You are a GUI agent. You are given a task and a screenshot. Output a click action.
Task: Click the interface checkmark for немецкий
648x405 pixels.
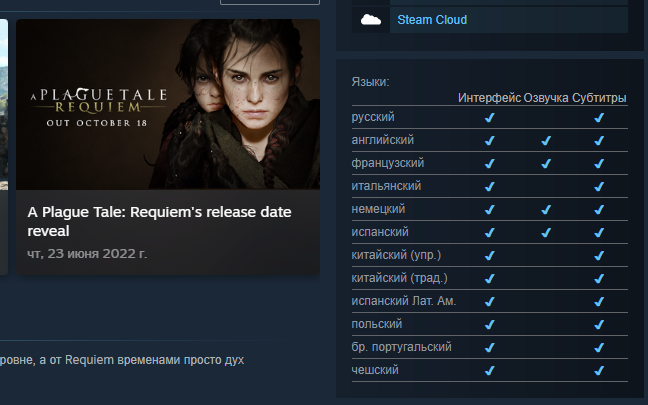490,210
